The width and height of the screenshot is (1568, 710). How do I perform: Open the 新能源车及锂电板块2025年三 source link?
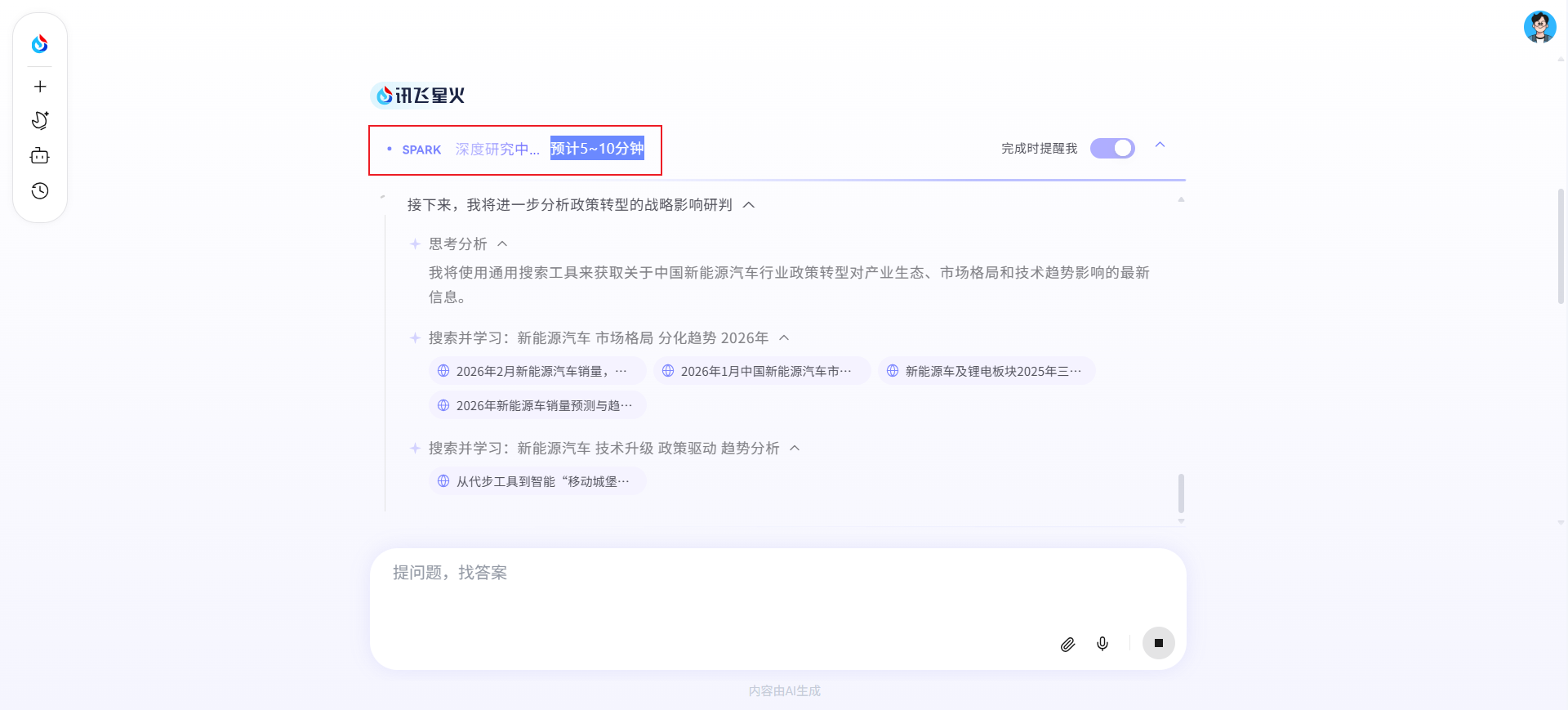987,371
